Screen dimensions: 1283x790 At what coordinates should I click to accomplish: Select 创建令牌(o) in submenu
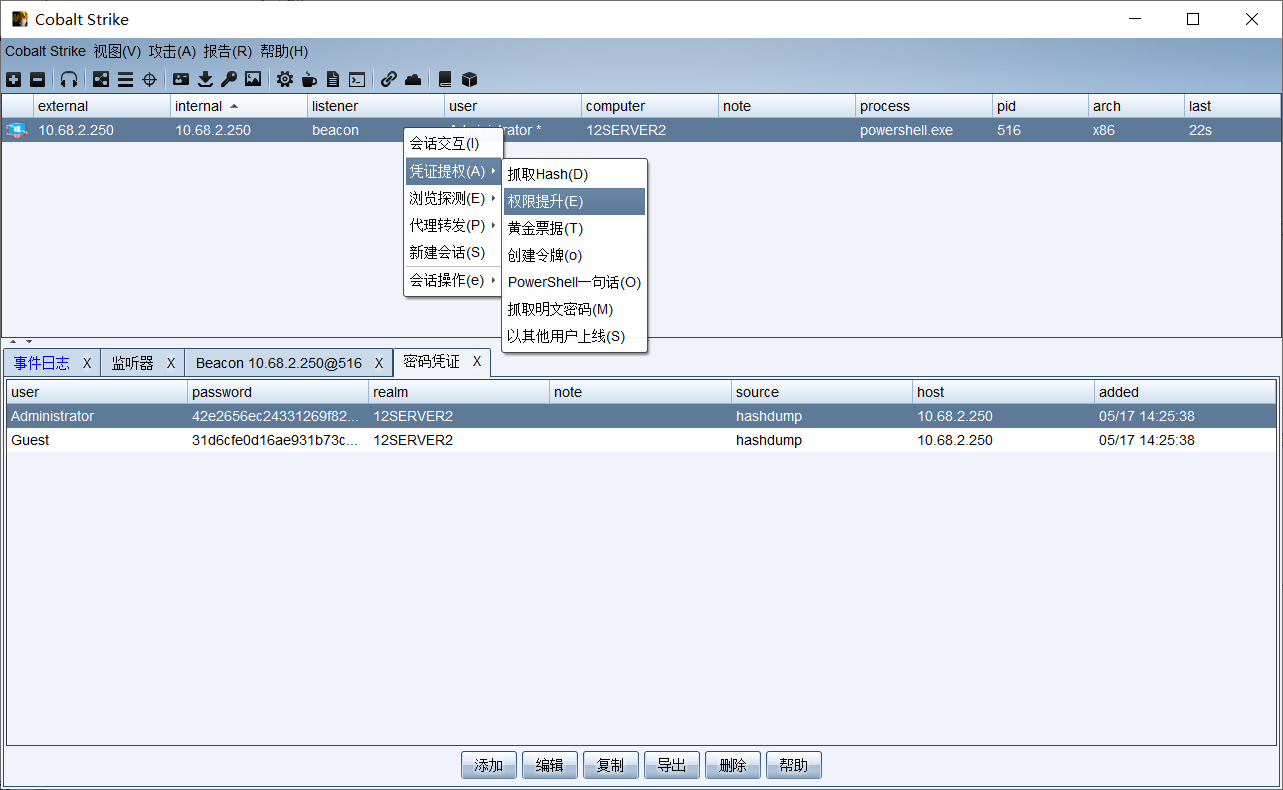coord(574,255)
